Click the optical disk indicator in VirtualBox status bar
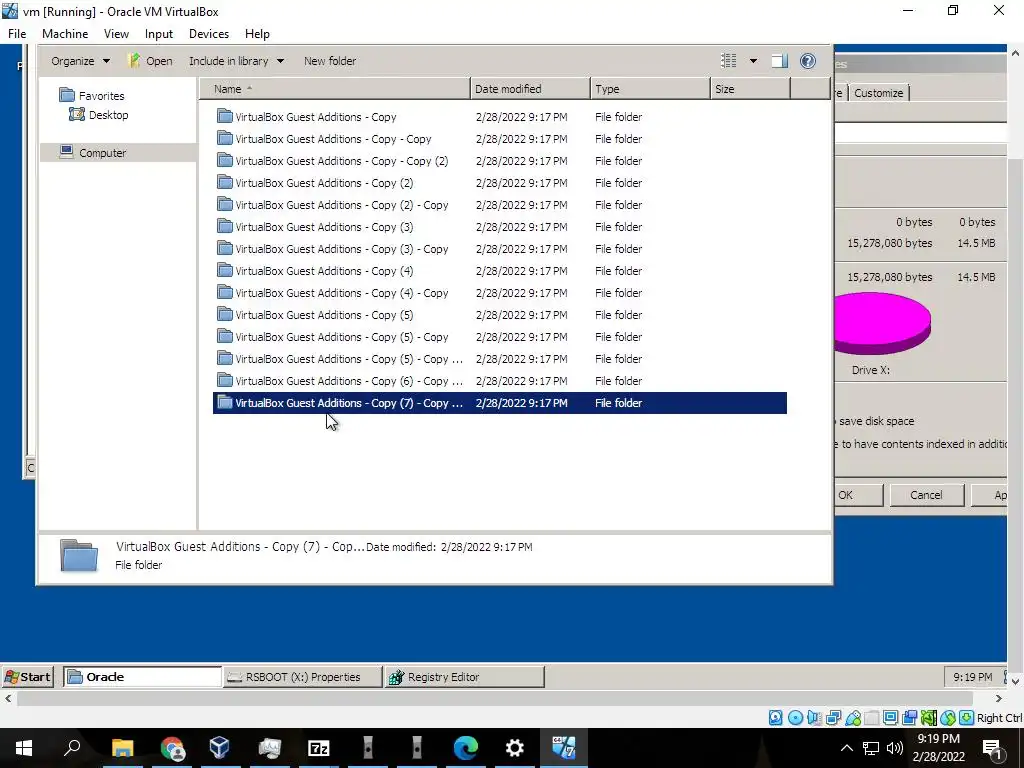 [795, 718]
